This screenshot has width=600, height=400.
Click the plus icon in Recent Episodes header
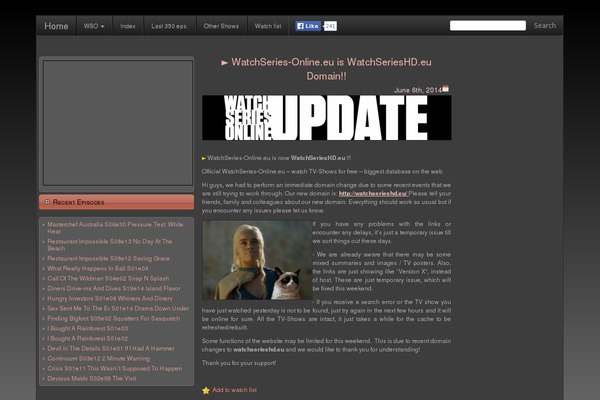(47, 202)
